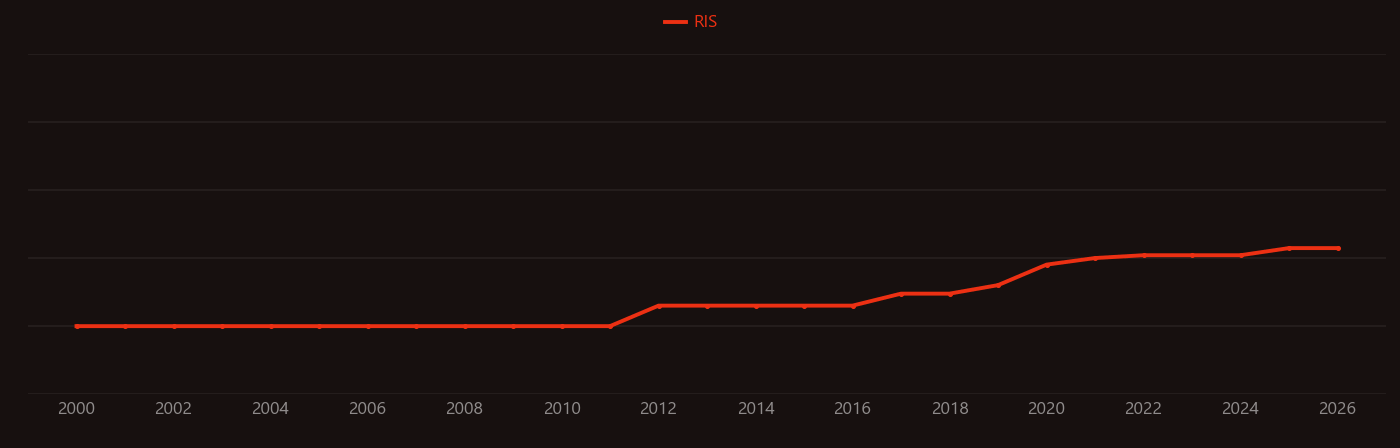Select the 2012 data point on the line
This screenshot has width=1400, height=448.
(659, 306)
